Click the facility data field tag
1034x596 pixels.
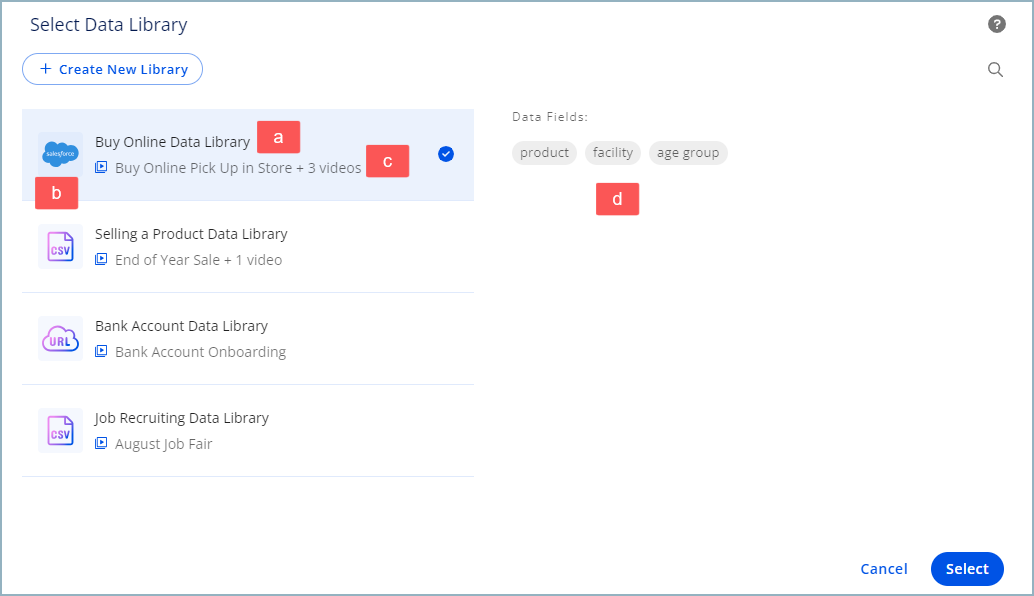pyautogui.click(x=613, y=153)
